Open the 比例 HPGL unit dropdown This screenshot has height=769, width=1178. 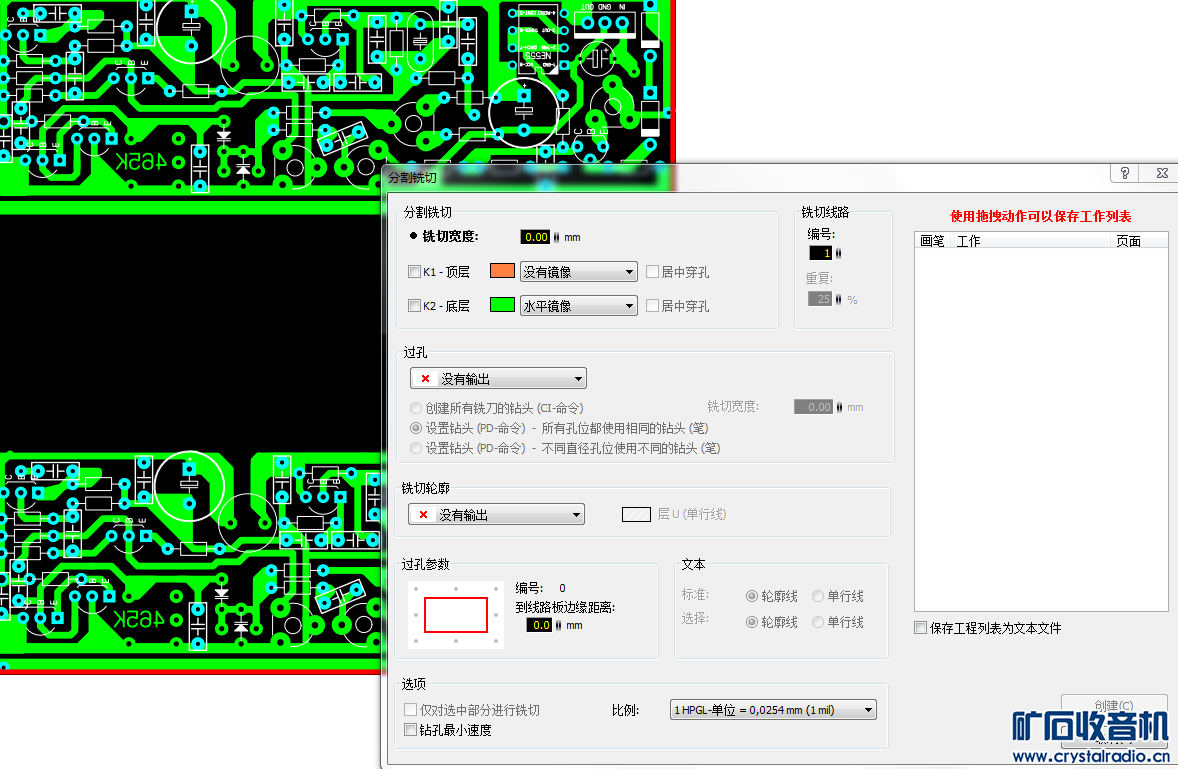coord(773,710)
